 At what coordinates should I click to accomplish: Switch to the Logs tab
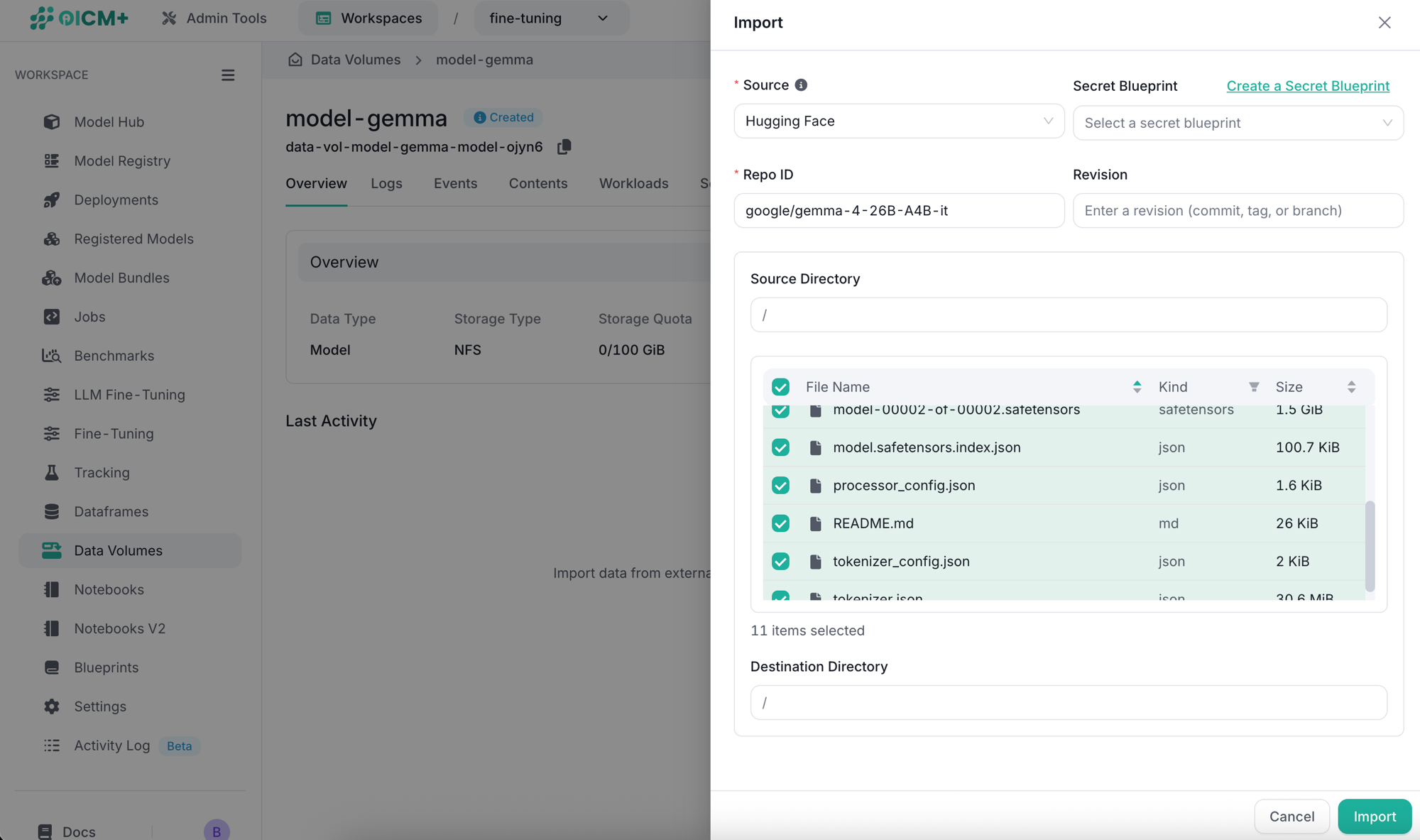[x=386, y=183]
